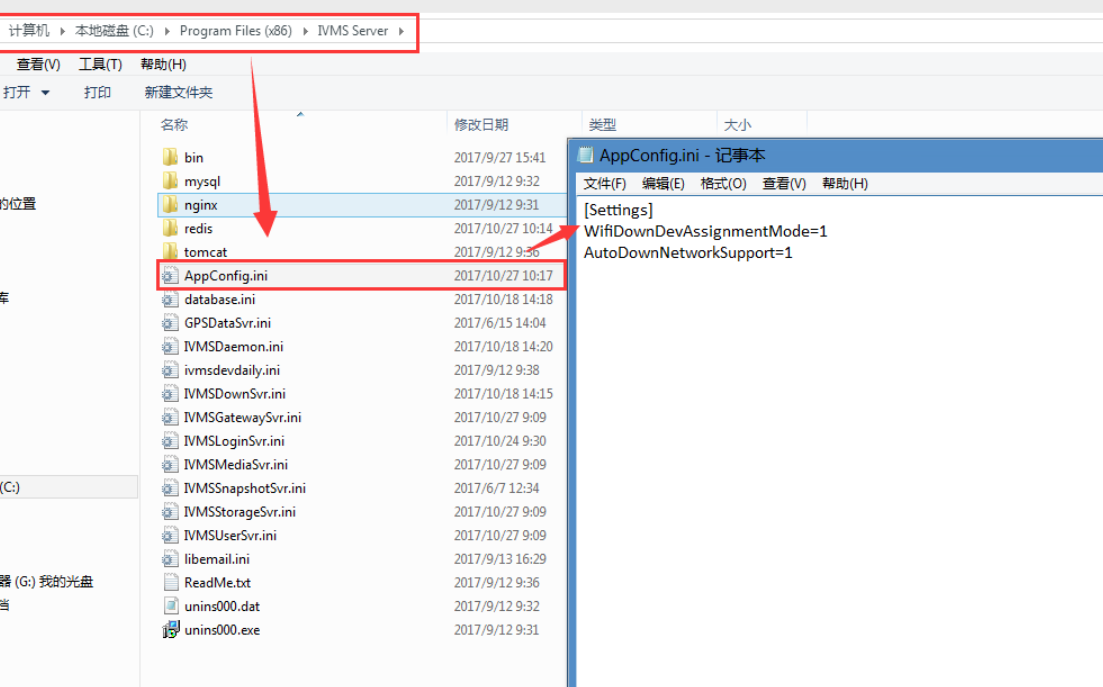Click the nginx folder icon

point(170,205)
